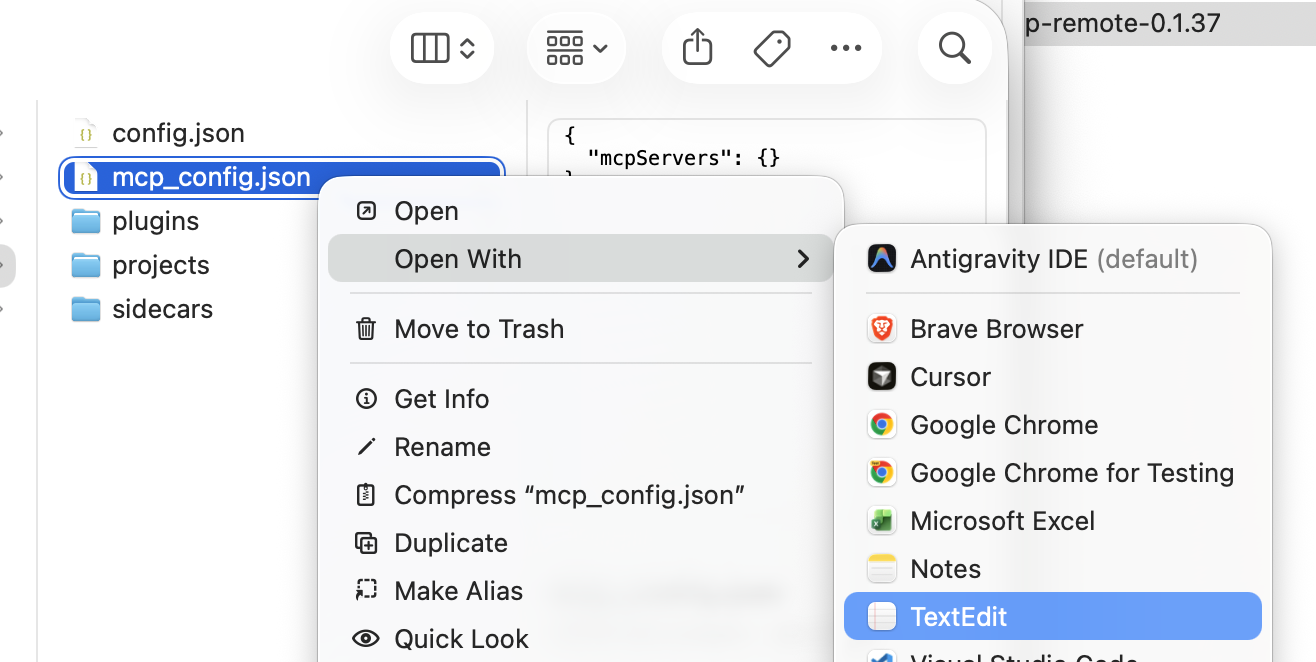Click the plugins folder name
Screen dimensions: 1316x662
click(x=156, y=221)
